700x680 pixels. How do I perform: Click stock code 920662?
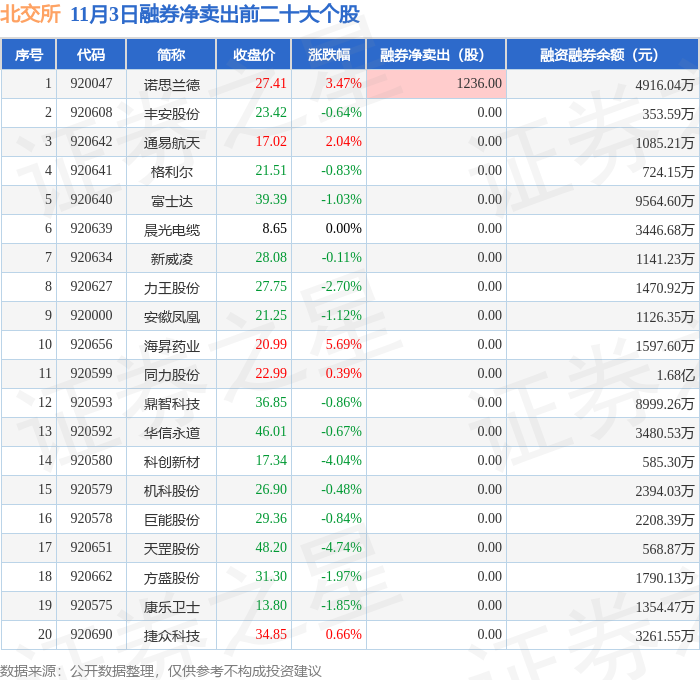pos(91,577)
